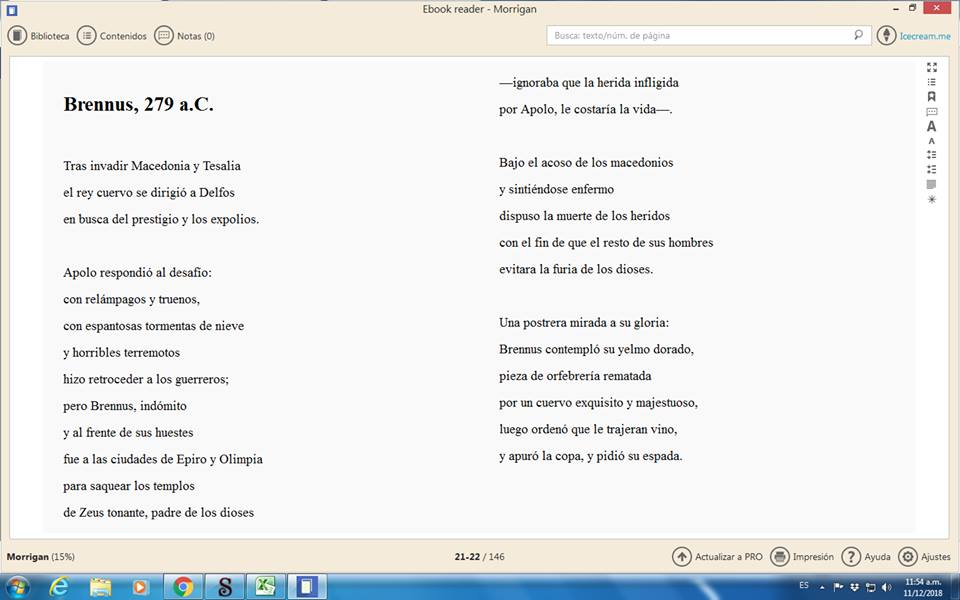The height and width of the screenshot is (600, 960).
Task: Switch to Google Chrome in taskbar
Action: pyautogui.click(x=183, y=586)
